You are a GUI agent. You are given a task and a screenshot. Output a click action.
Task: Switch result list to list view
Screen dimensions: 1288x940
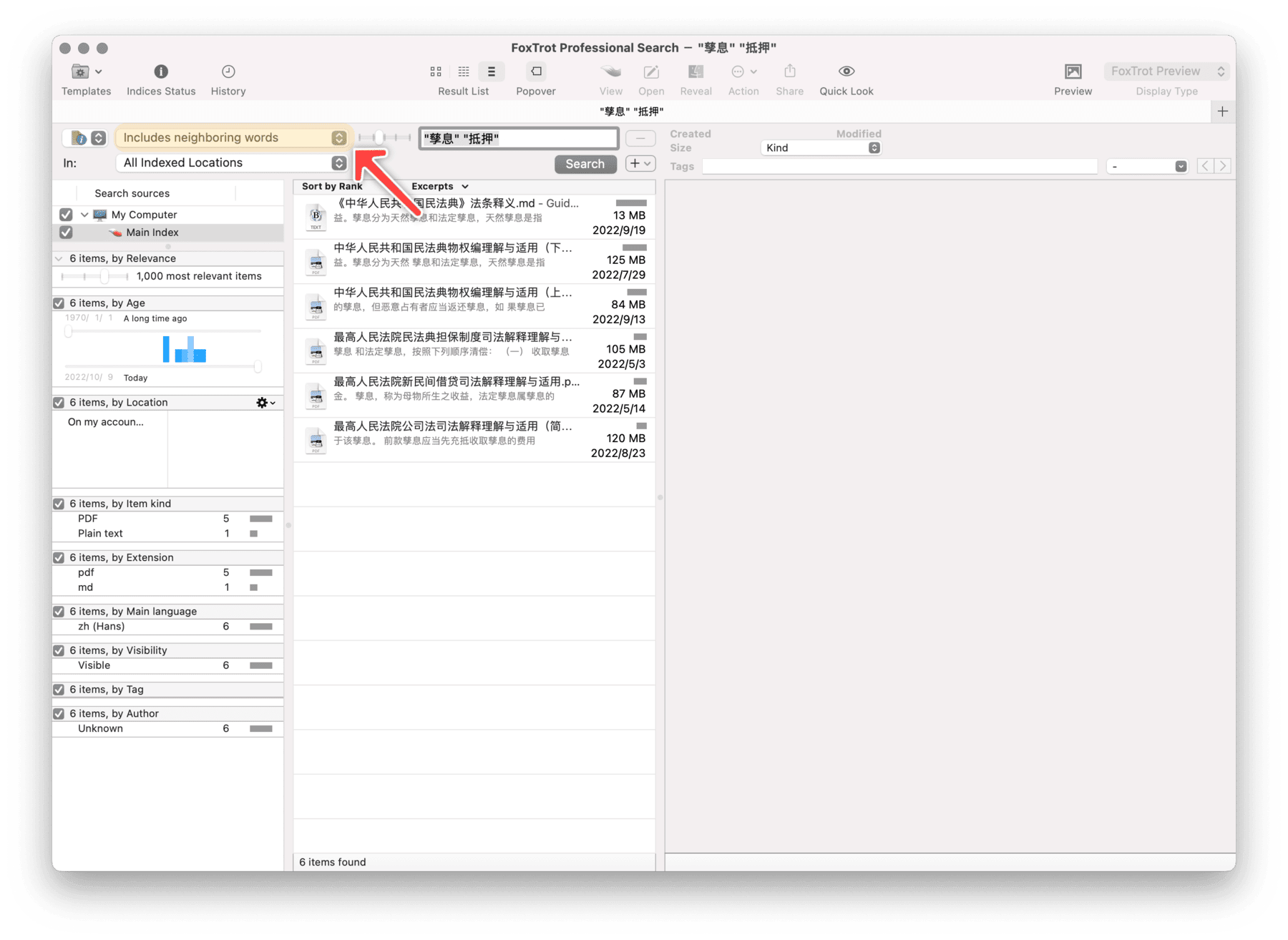click(491, 72)
